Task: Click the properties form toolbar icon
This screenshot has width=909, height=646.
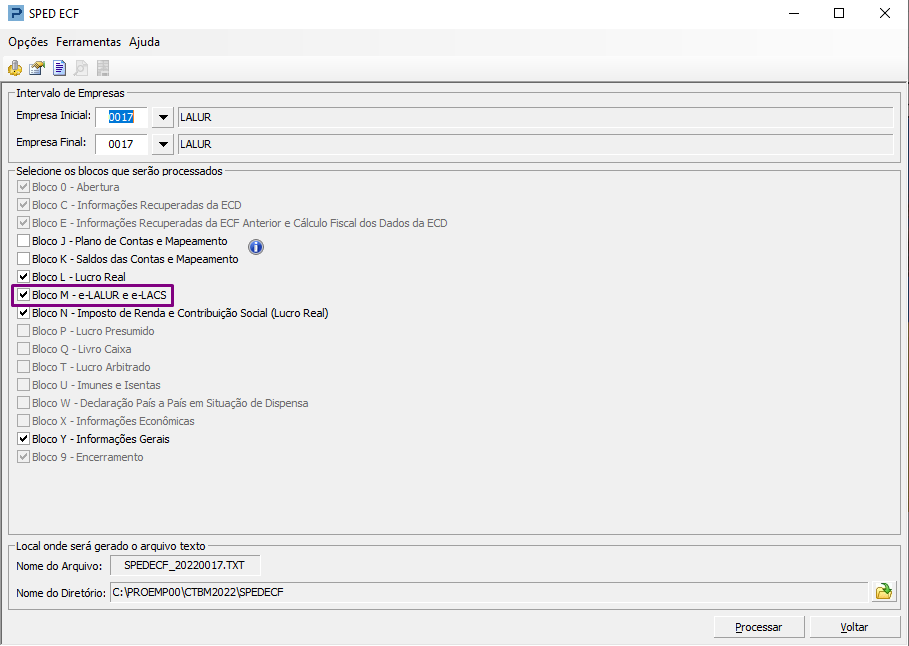Action: pyautogui.click(x=37, y=68)
